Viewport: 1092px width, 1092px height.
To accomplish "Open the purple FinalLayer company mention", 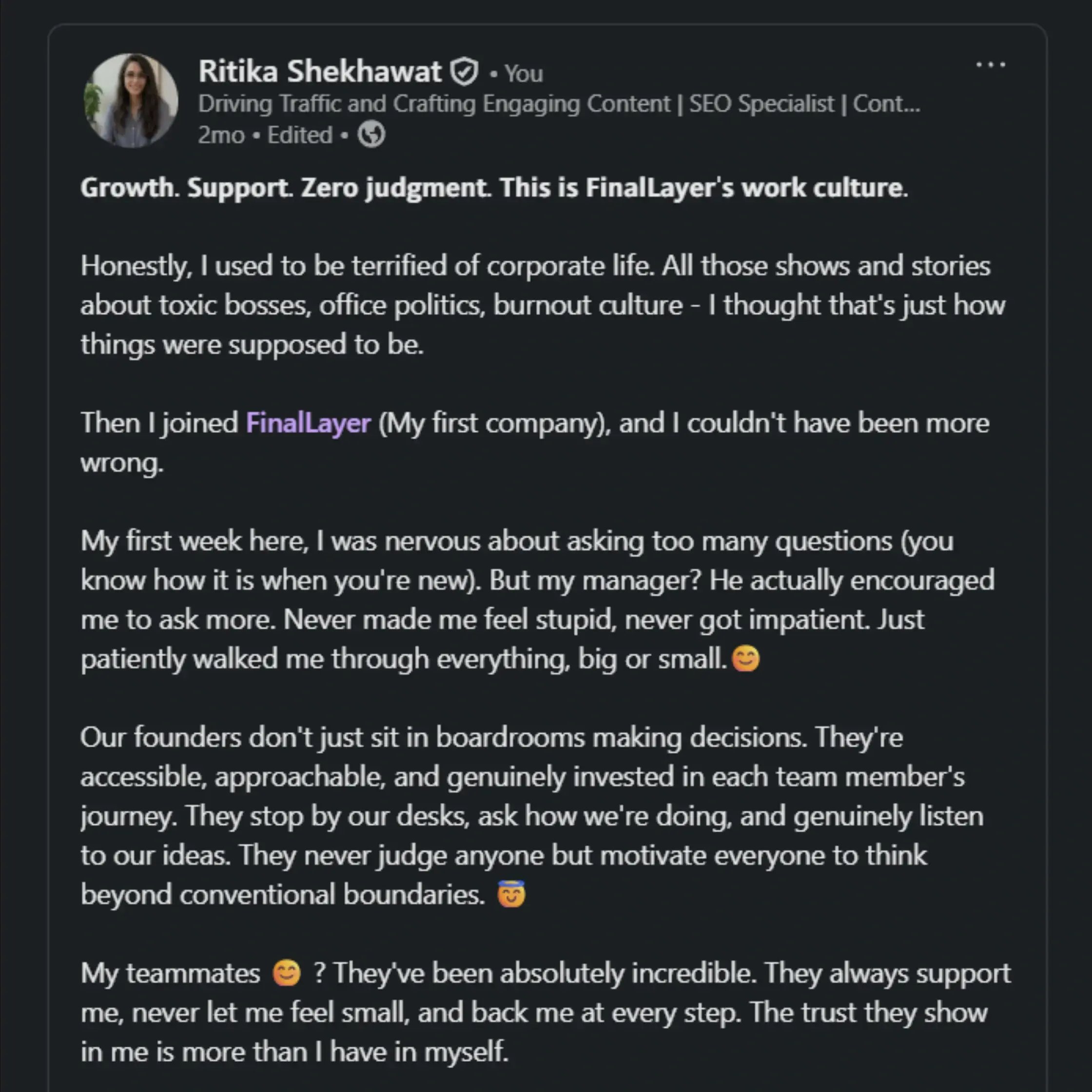I will click(309, 423).
